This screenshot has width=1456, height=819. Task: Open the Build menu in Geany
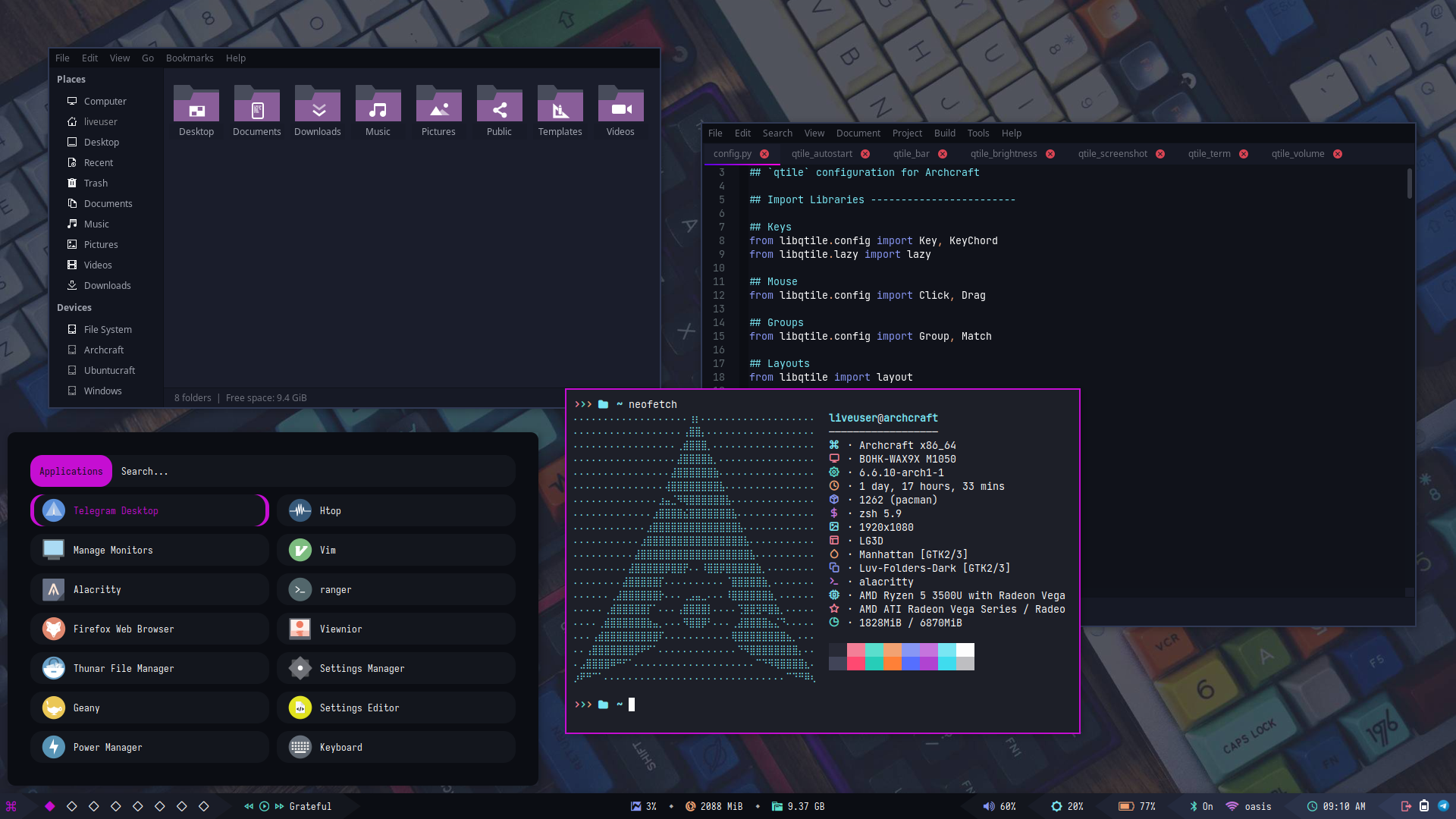click(944, 133)
